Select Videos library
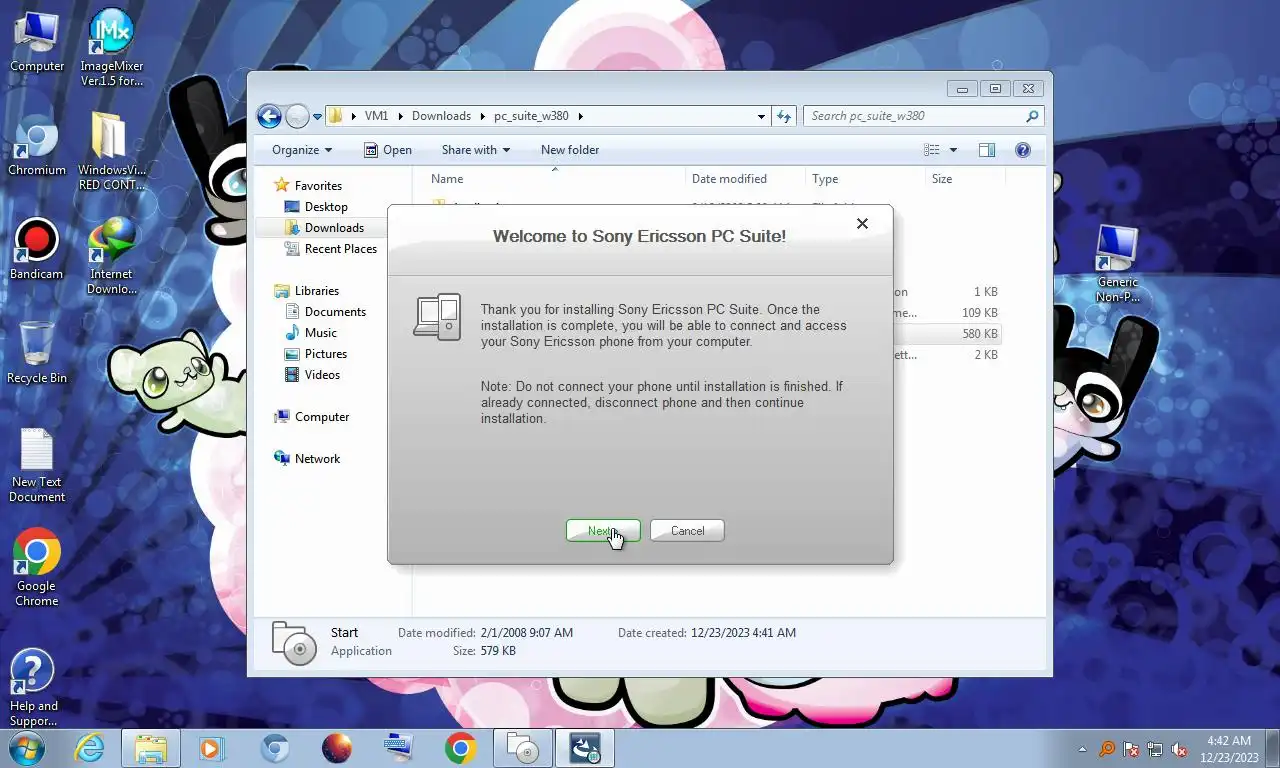This screenshot has height=768, width=1280. [312, 375]
